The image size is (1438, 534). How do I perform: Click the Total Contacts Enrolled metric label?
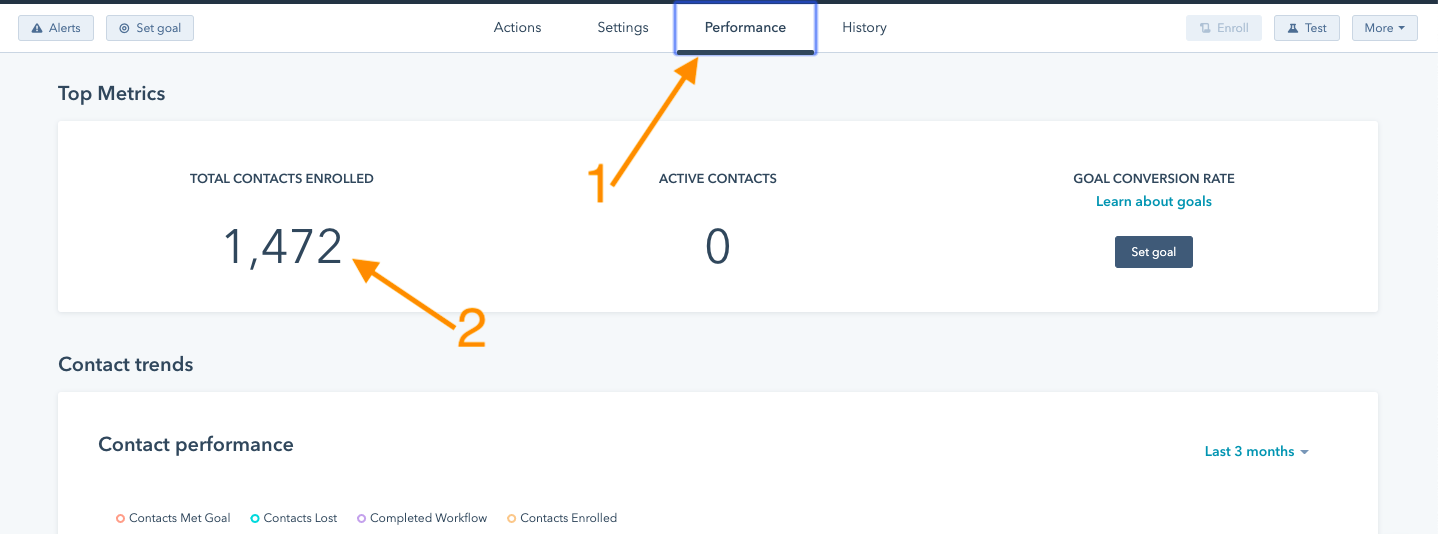click(282, 179)
